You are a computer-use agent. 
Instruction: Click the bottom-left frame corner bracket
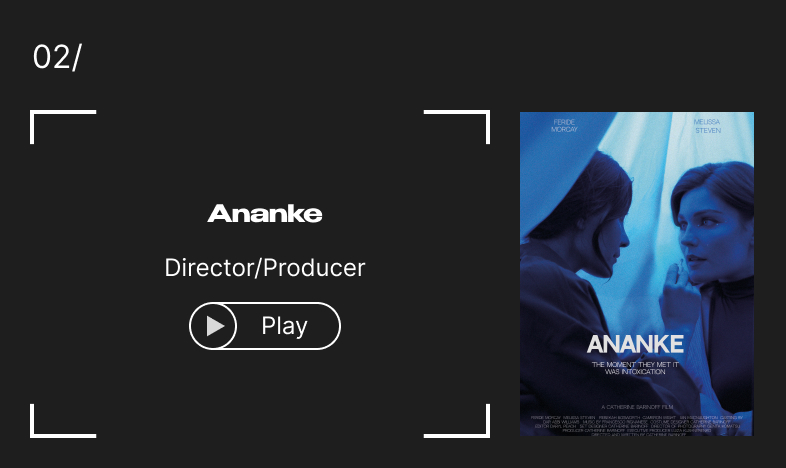pyautogui.click(x=63, y=421)
